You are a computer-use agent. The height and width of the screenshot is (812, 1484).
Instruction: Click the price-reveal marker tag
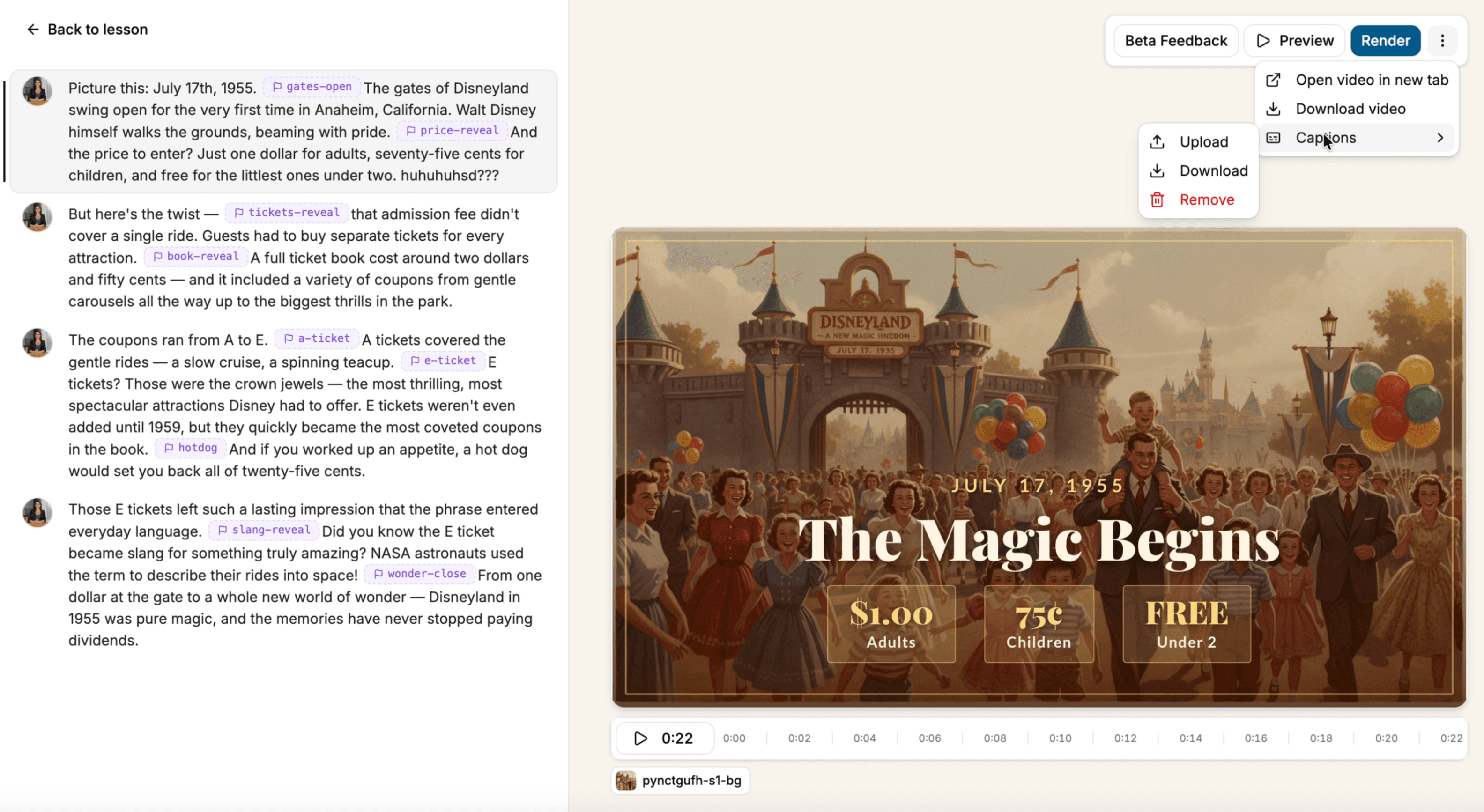coord(452,131)
